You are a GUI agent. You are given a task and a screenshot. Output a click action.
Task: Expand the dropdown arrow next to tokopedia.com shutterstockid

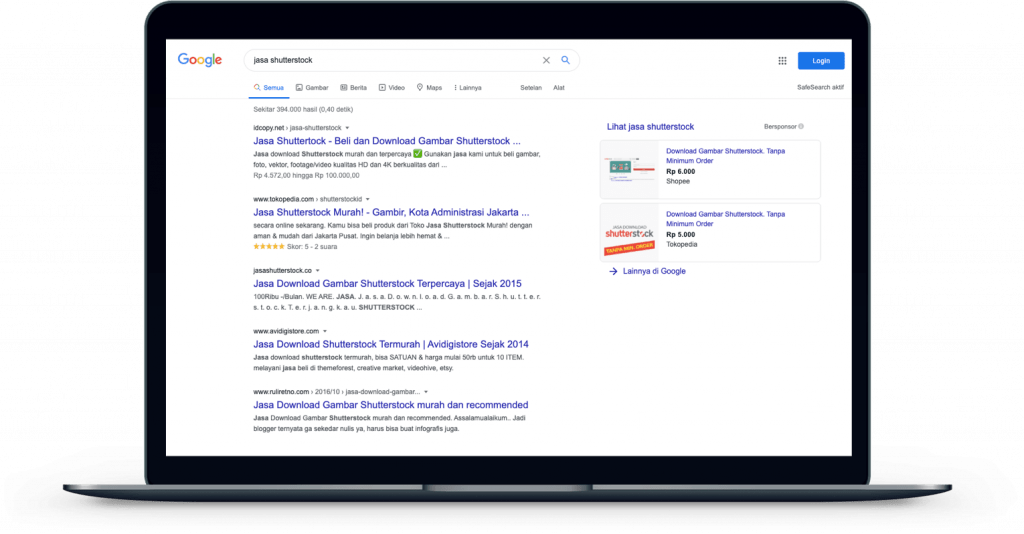click(368, 199)
